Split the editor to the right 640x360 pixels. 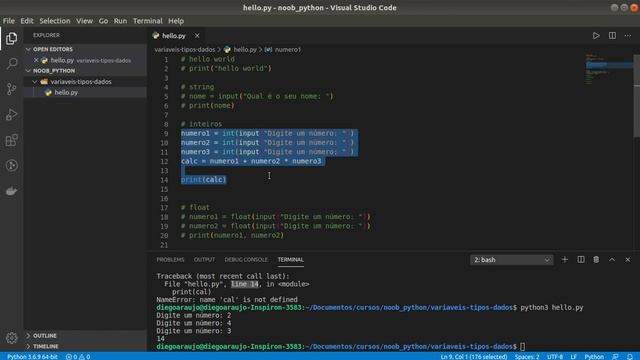[612, 36]
